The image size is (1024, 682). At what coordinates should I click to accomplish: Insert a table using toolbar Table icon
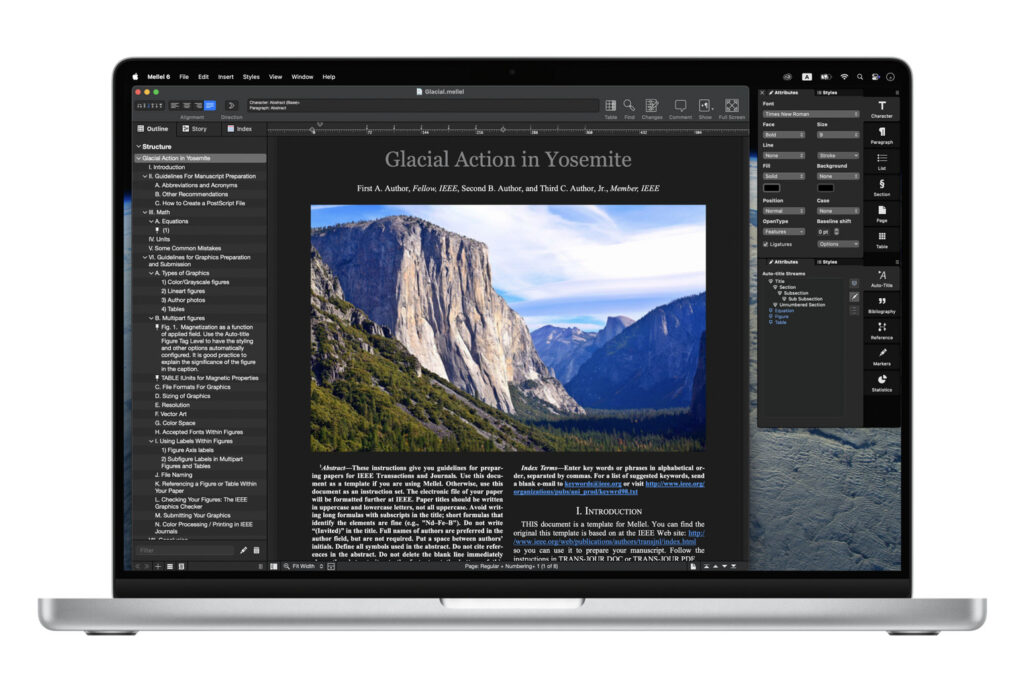(x=610, y=105)
